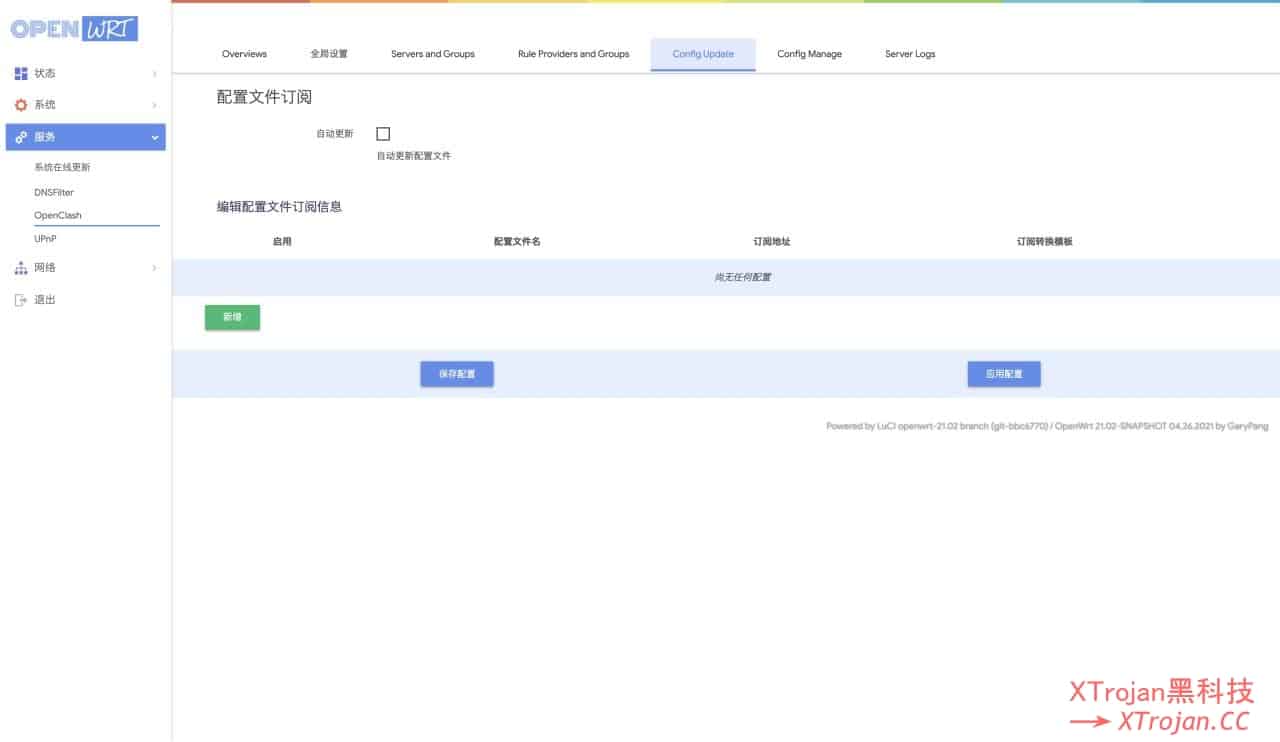This screenshot has width=1280, height=742.
Task: Click the logout icon in sidebar
Action: click(x=21, y=300)
